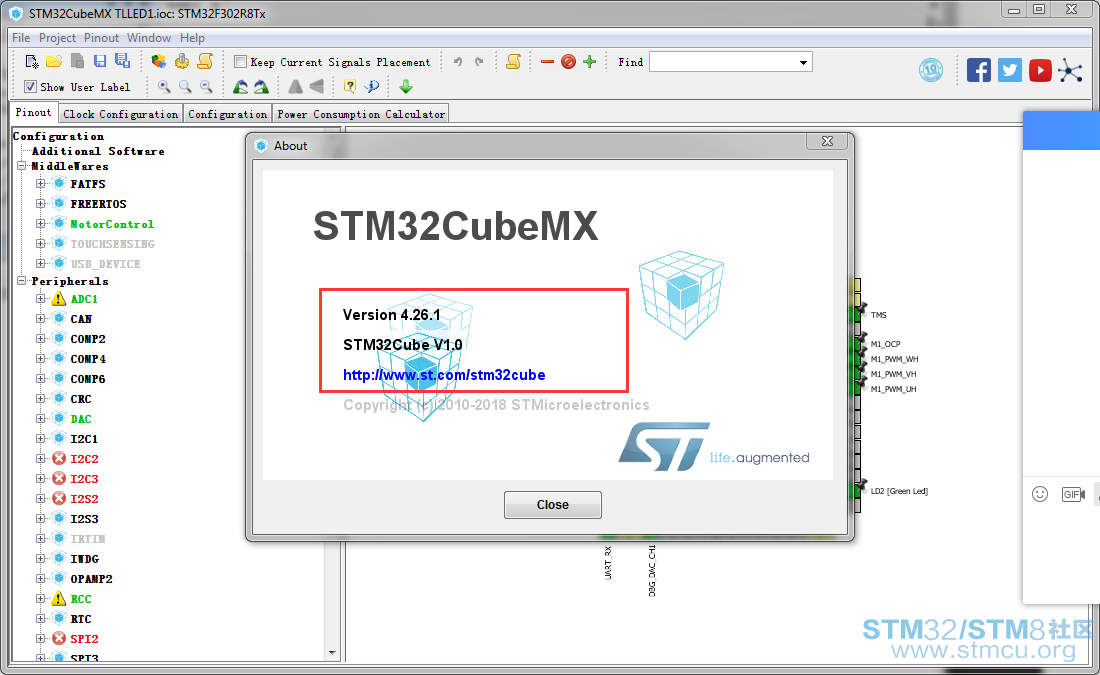1100x675 pixels.
Task: Redo the action in the toolbar
Action: [479, 62]
